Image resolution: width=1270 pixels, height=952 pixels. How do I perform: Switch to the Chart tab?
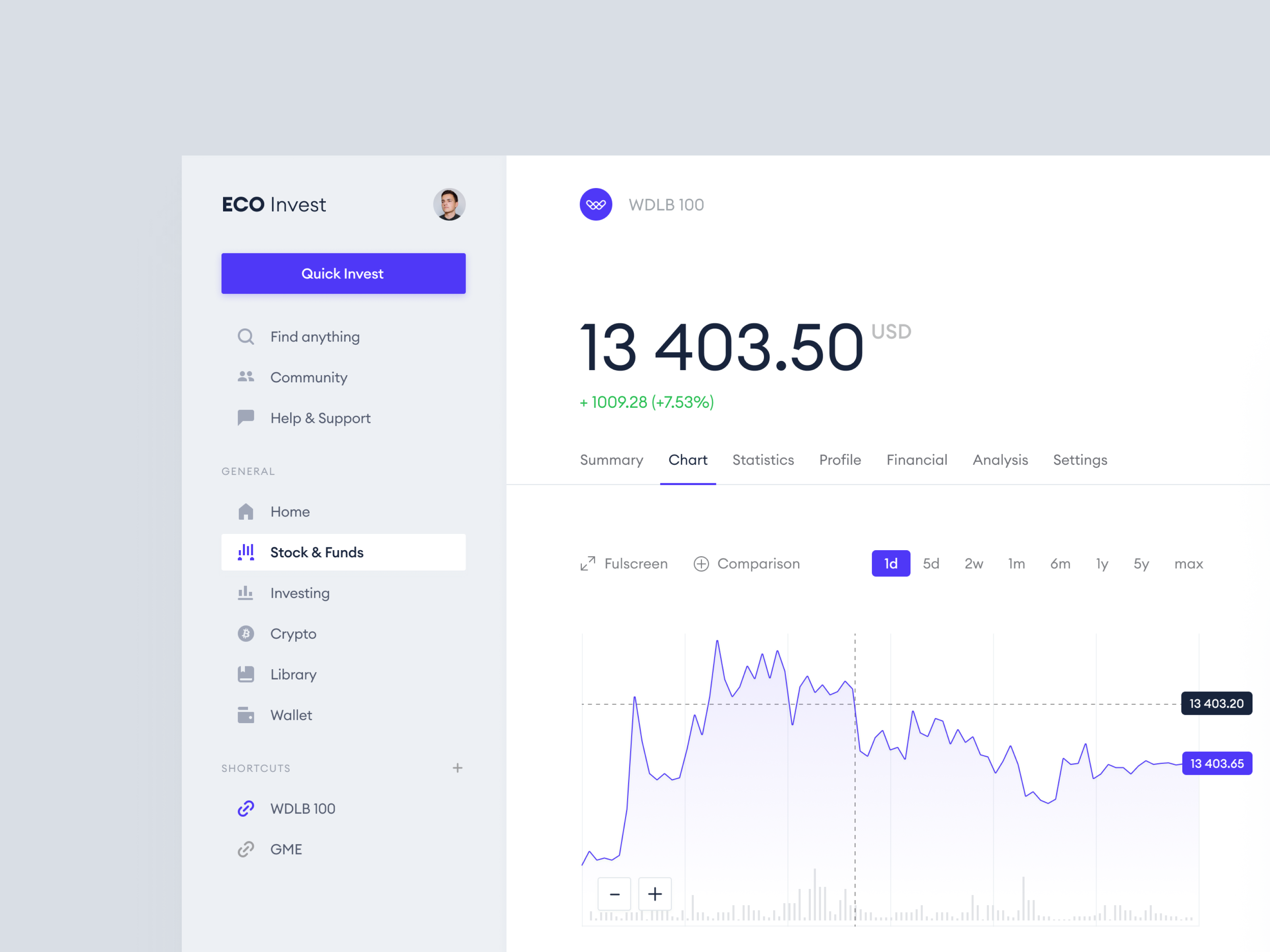coord(688,460)
